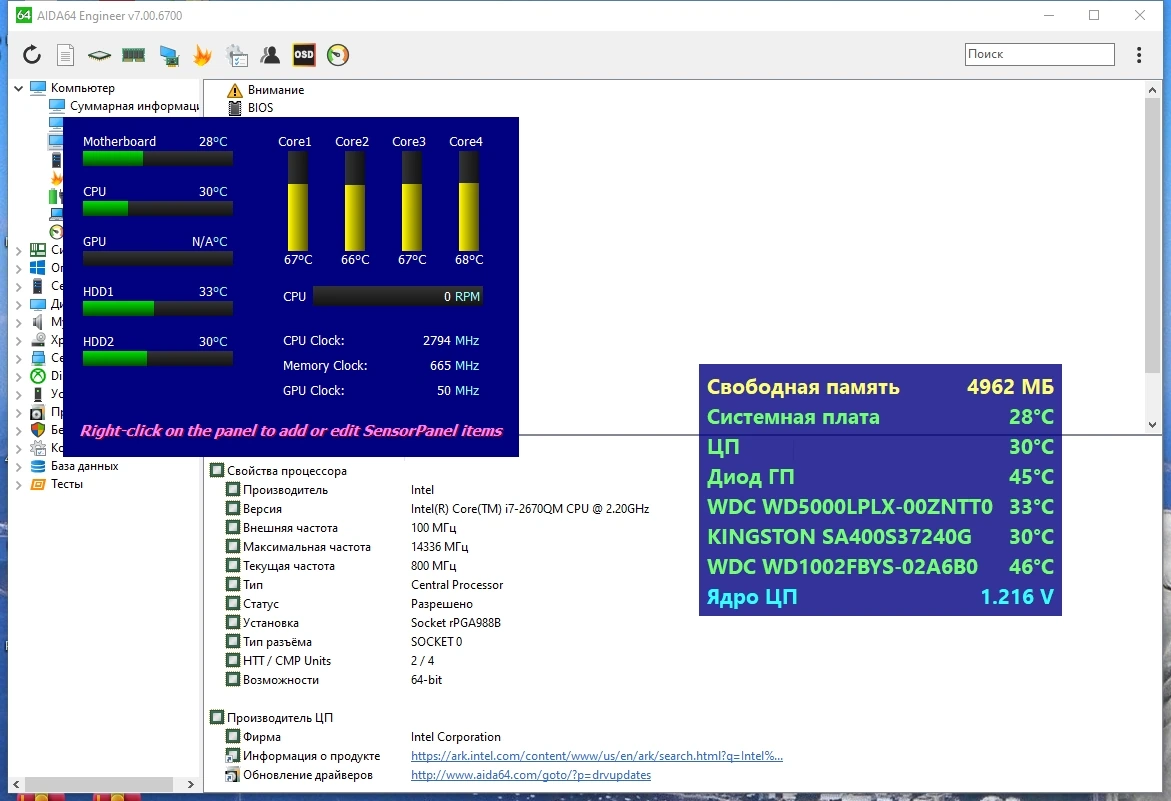
Task: Toggle the OSD panel toolbar icon
Action: click(x=304, y=54)
